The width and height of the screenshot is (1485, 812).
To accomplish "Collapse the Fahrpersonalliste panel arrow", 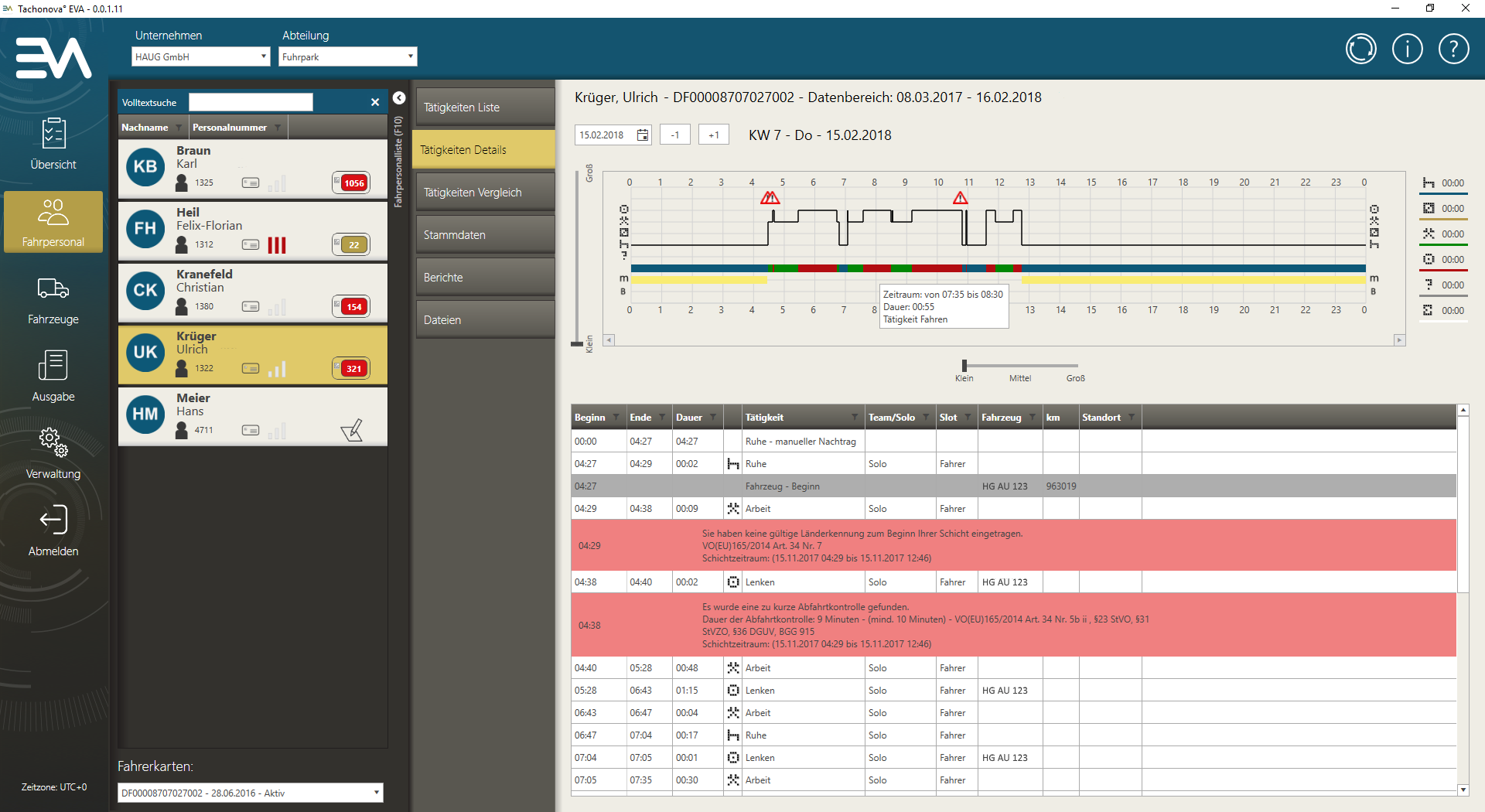I will pos(399,98).
